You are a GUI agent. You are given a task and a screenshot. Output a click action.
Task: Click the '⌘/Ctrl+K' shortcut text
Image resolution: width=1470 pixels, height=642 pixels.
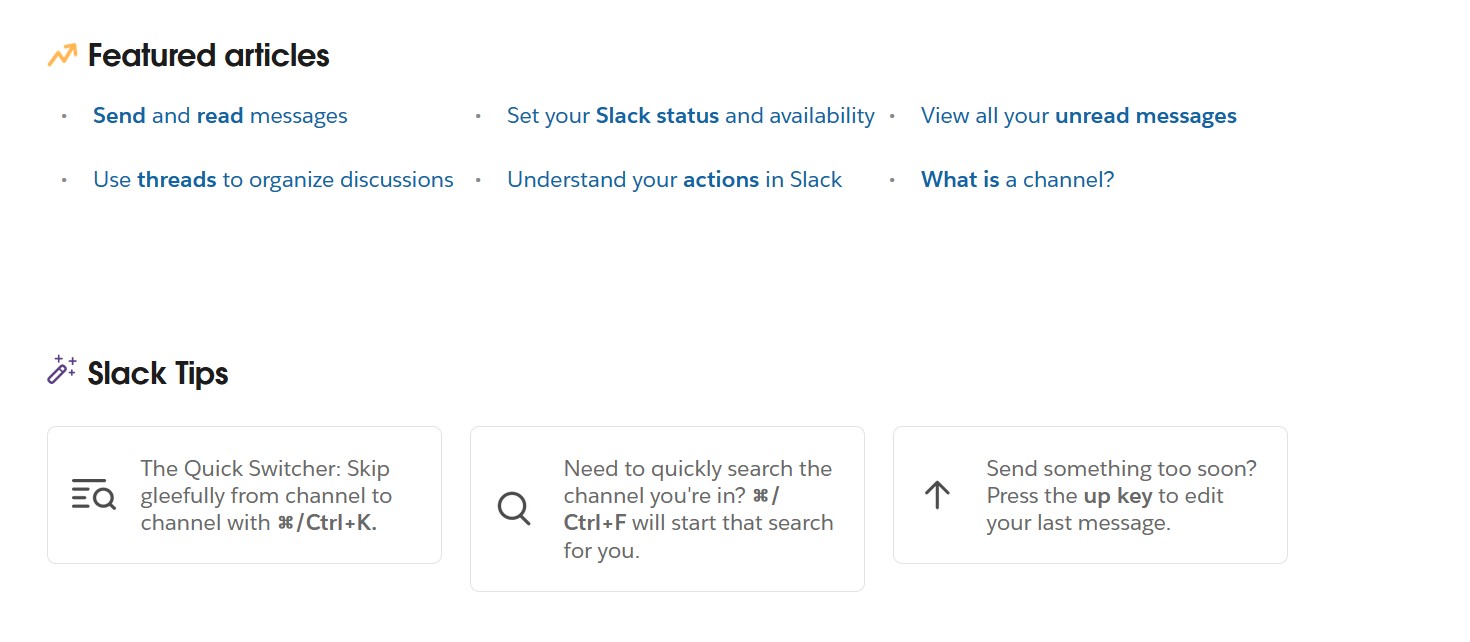(x=327, y=523)
